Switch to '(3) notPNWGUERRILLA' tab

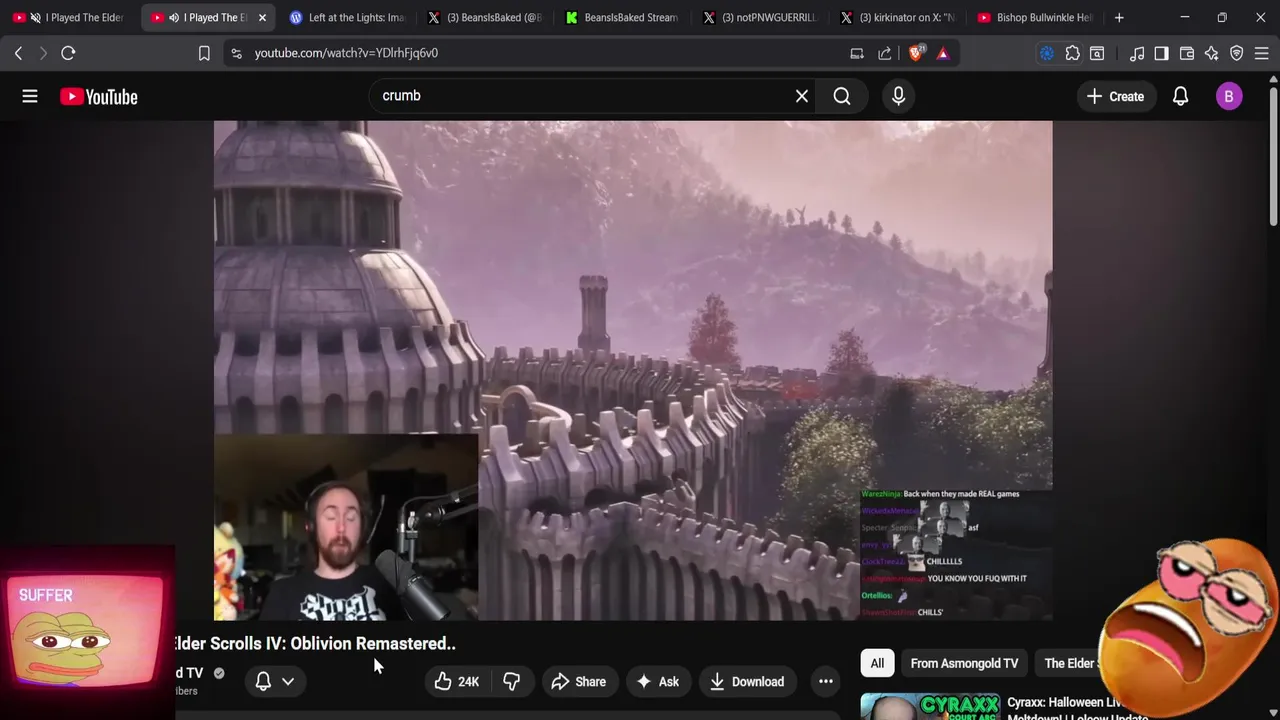pos(760,17)
